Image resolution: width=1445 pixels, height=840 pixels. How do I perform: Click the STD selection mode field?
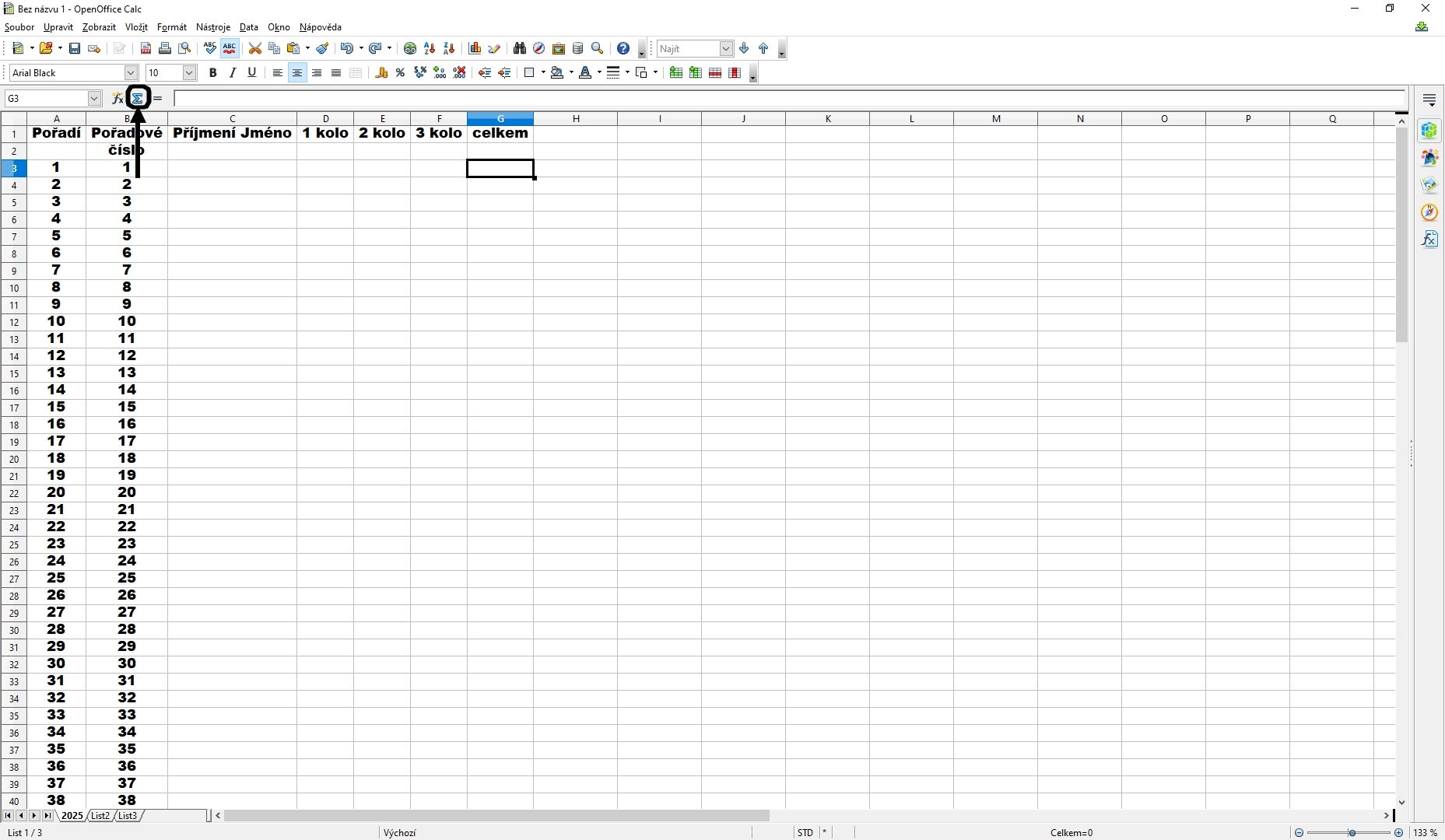(x=805, y=832)
